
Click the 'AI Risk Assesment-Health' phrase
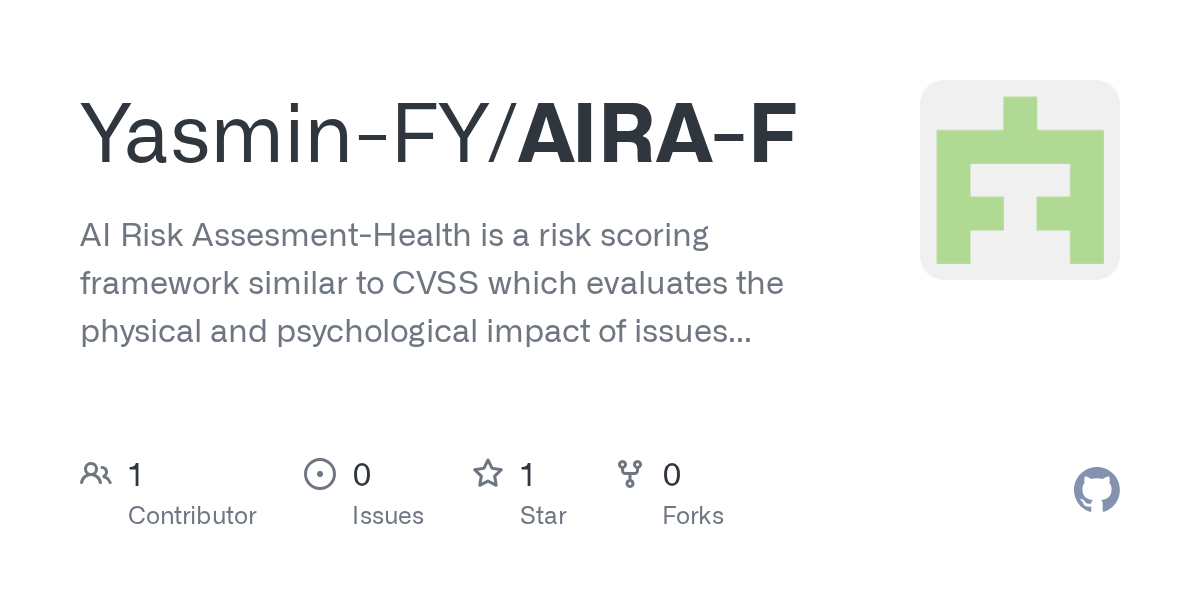click(x=275, y=236)
